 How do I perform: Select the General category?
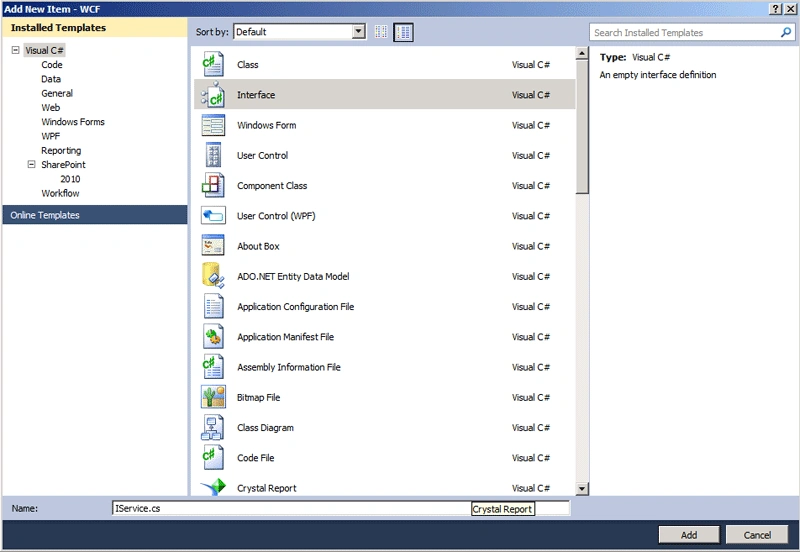tap(57, 93)
